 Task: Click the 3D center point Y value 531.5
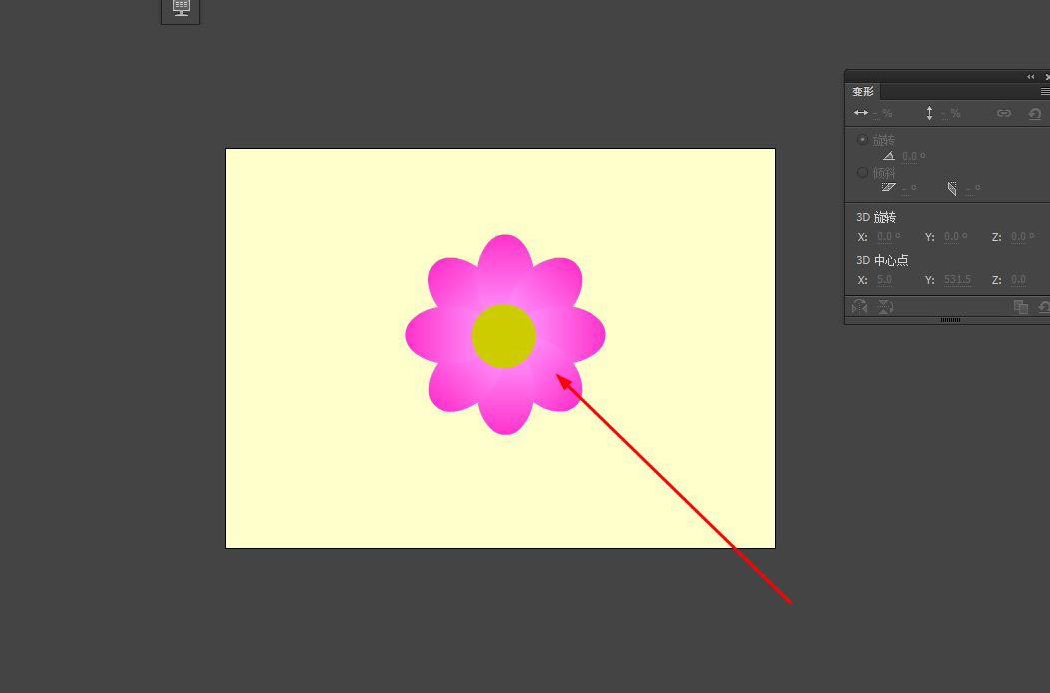957,279
